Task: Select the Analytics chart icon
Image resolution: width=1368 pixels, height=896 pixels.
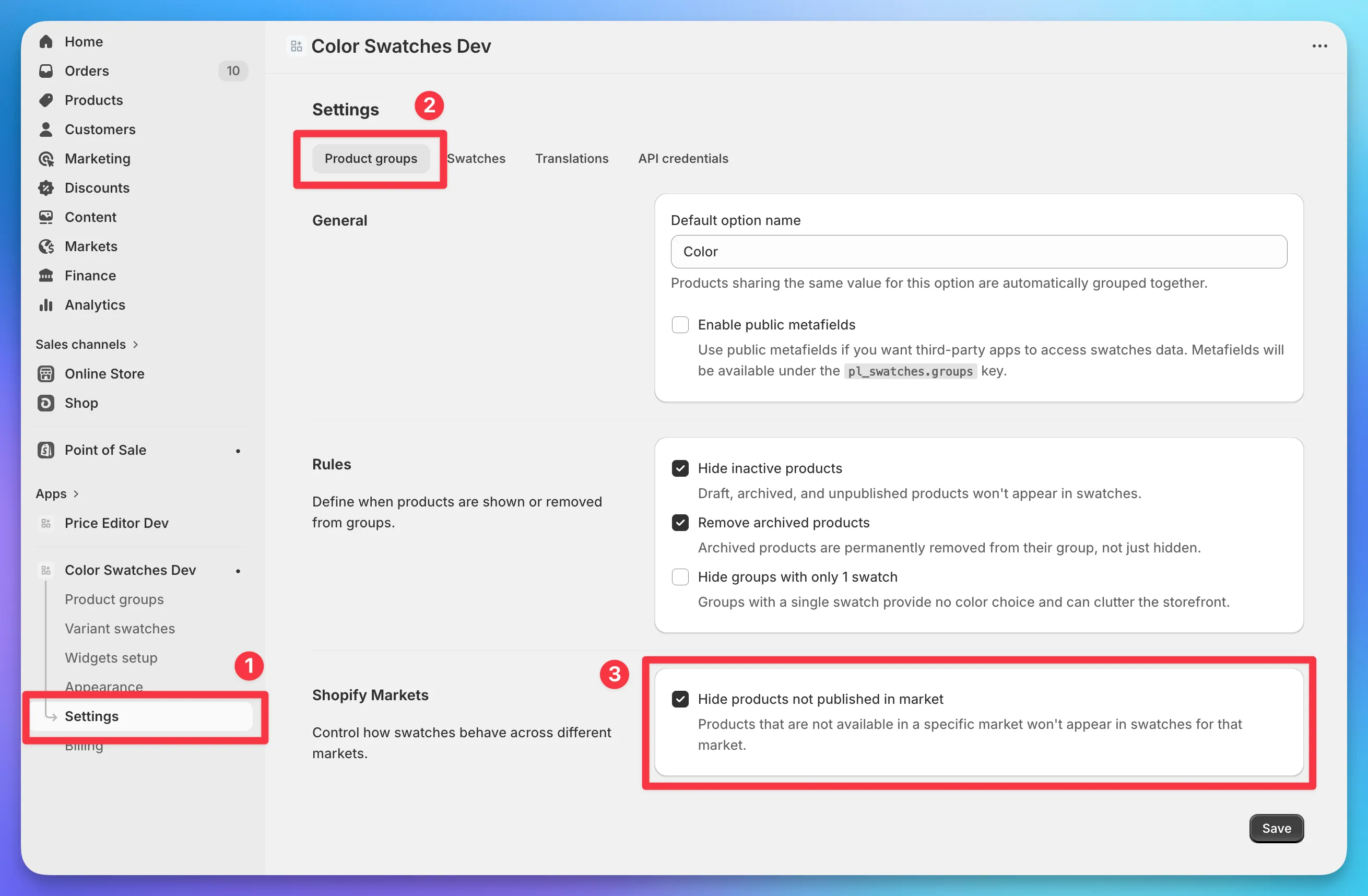Action: point(46,304)
